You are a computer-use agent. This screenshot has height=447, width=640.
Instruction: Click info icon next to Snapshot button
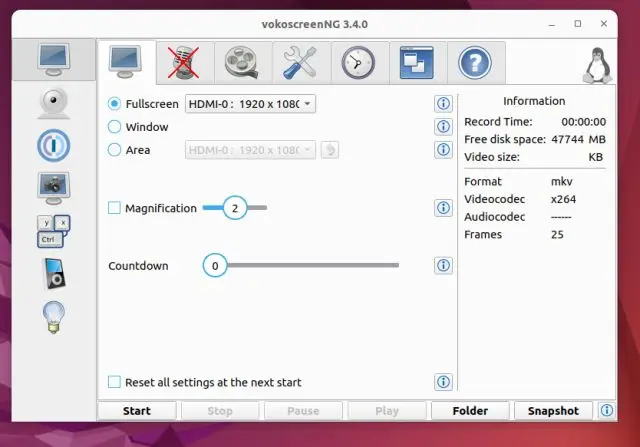607,410
